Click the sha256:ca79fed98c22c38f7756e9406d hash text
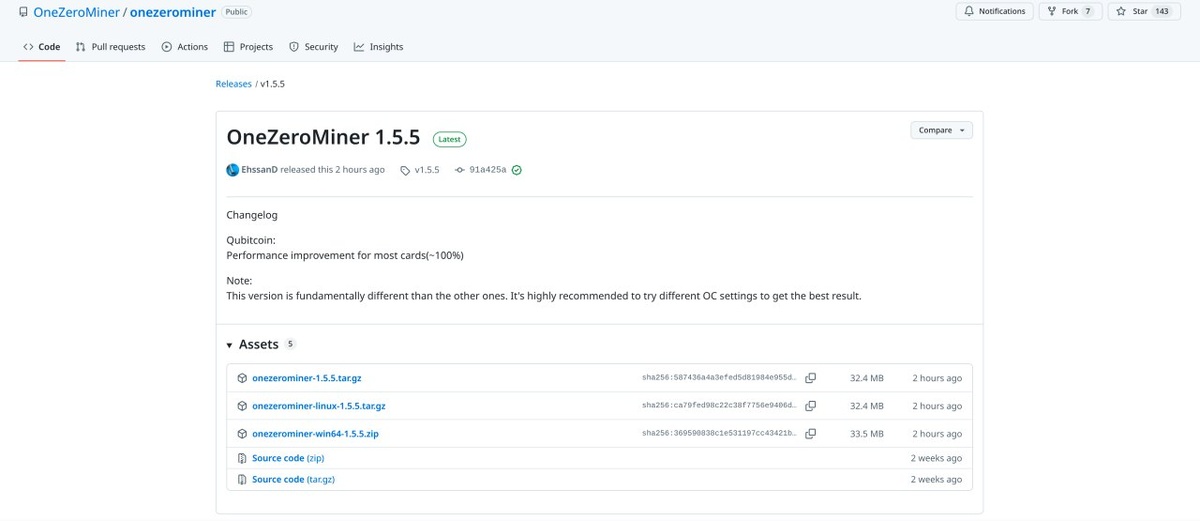 [x=720, y=406]
